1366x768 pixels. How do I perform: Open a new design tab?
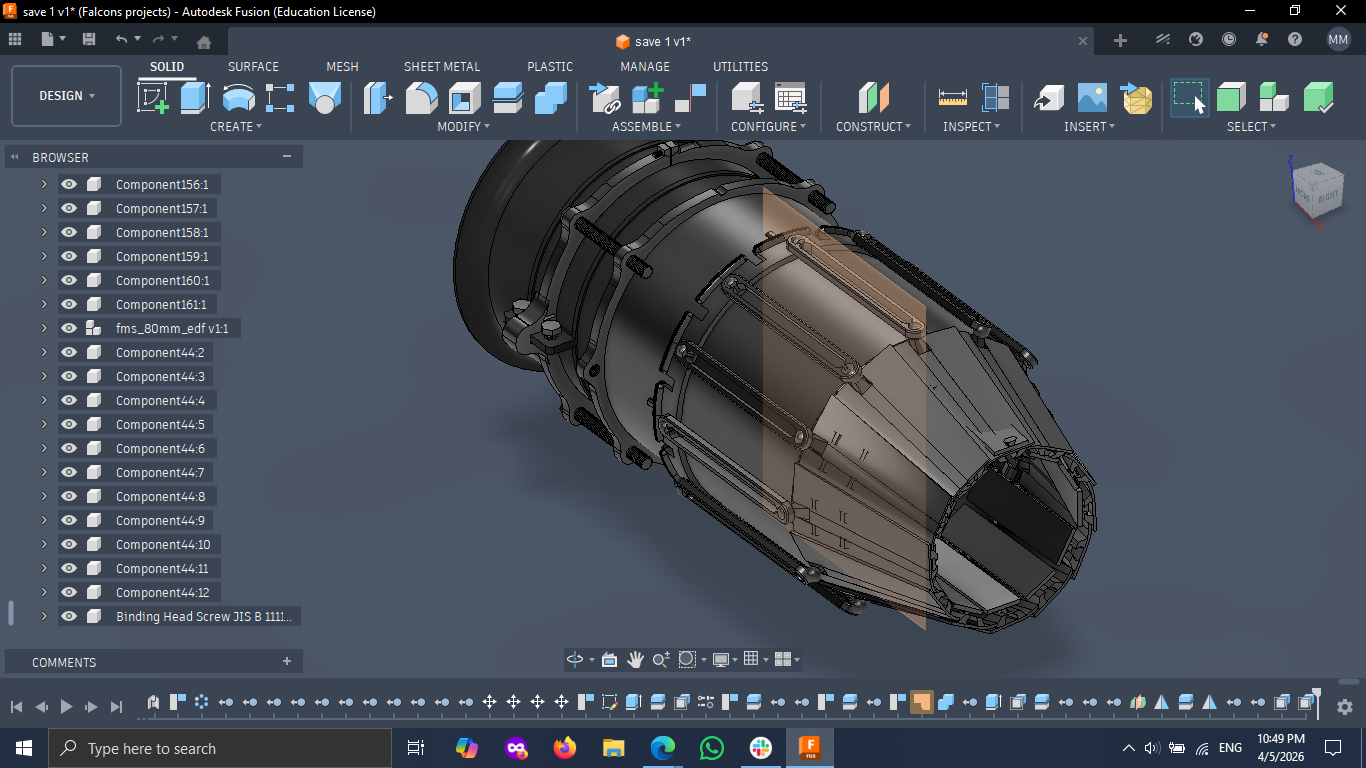pyautogui.click(x=1120, y=40)
